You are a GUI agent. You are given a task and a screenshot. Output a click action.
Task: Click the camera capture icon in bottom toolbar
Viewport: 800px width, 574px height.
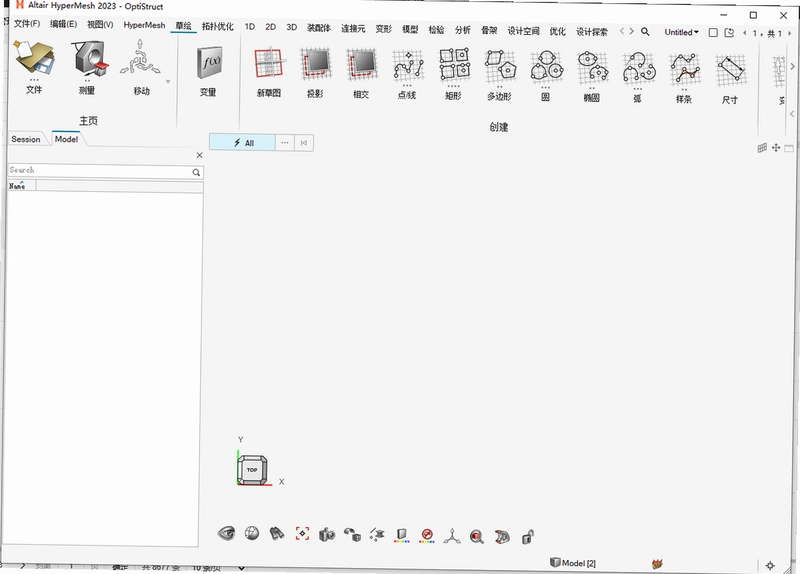tap(327, 534)
